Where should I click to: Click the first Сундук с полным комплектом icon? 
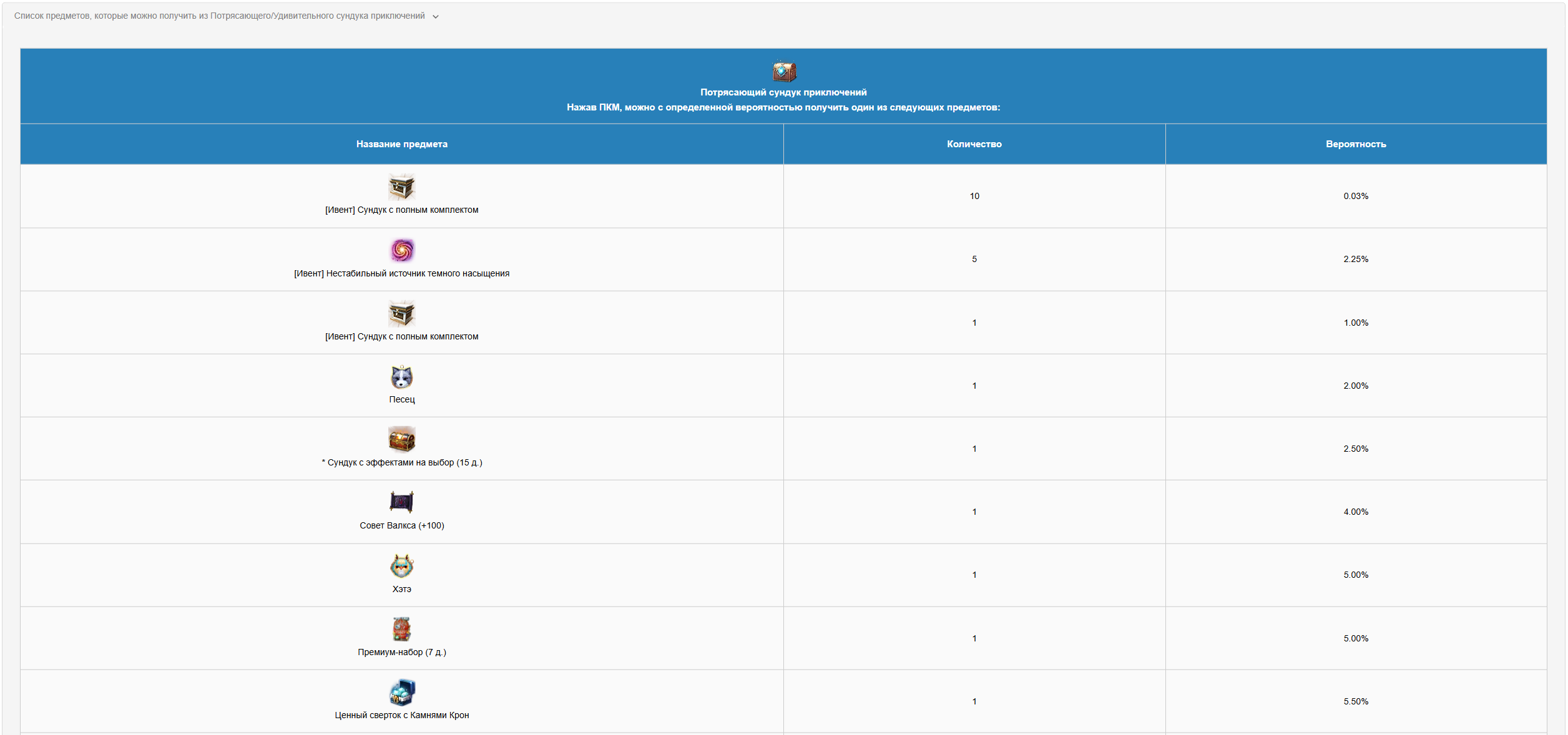(x=401, y=187)
